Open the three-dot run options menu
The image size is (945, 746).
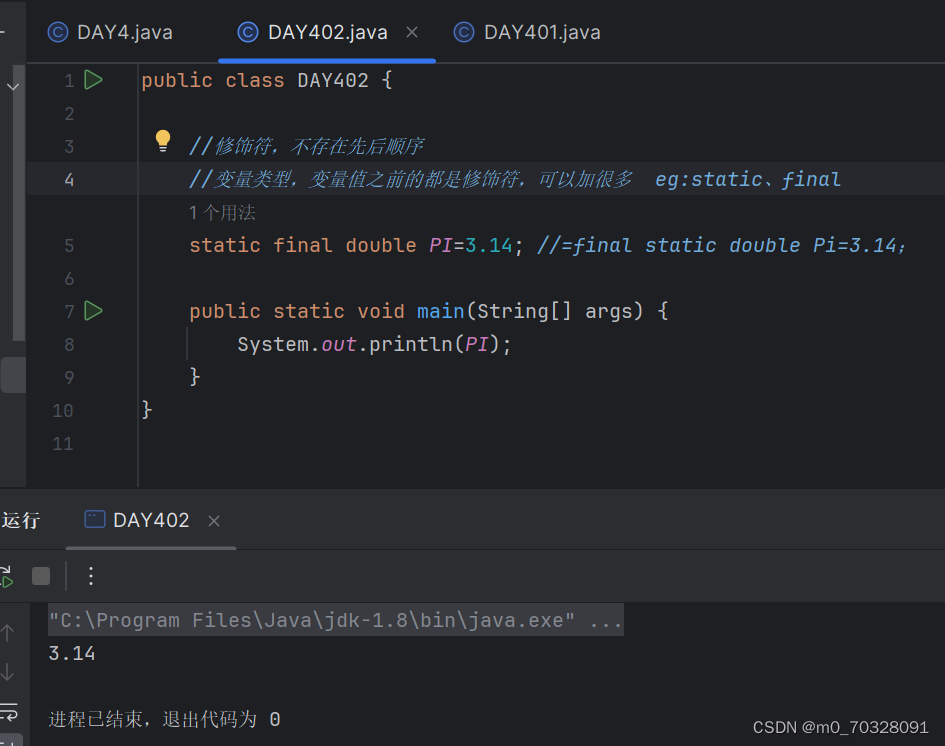coord(91,576)
